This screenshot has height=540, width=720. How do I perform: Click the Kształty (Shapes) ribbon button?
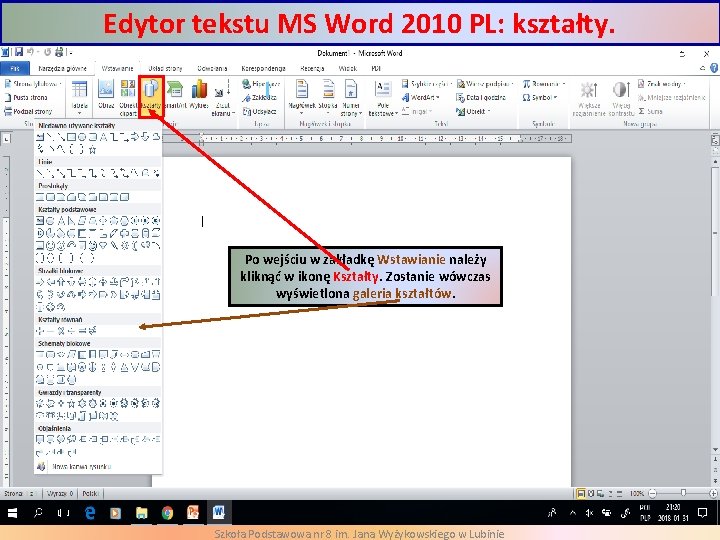tap(151, 97)
